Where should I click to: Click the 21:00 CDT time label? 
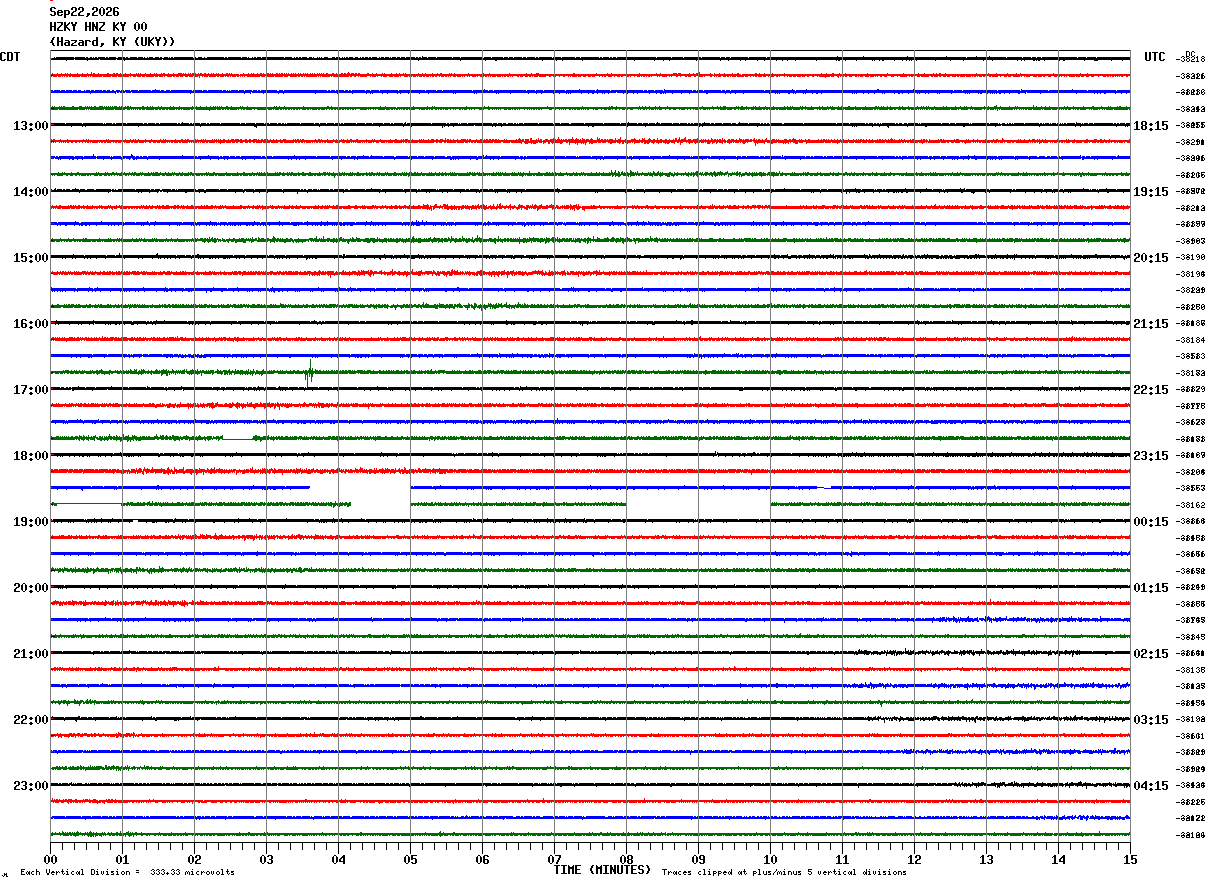point(31,654)
